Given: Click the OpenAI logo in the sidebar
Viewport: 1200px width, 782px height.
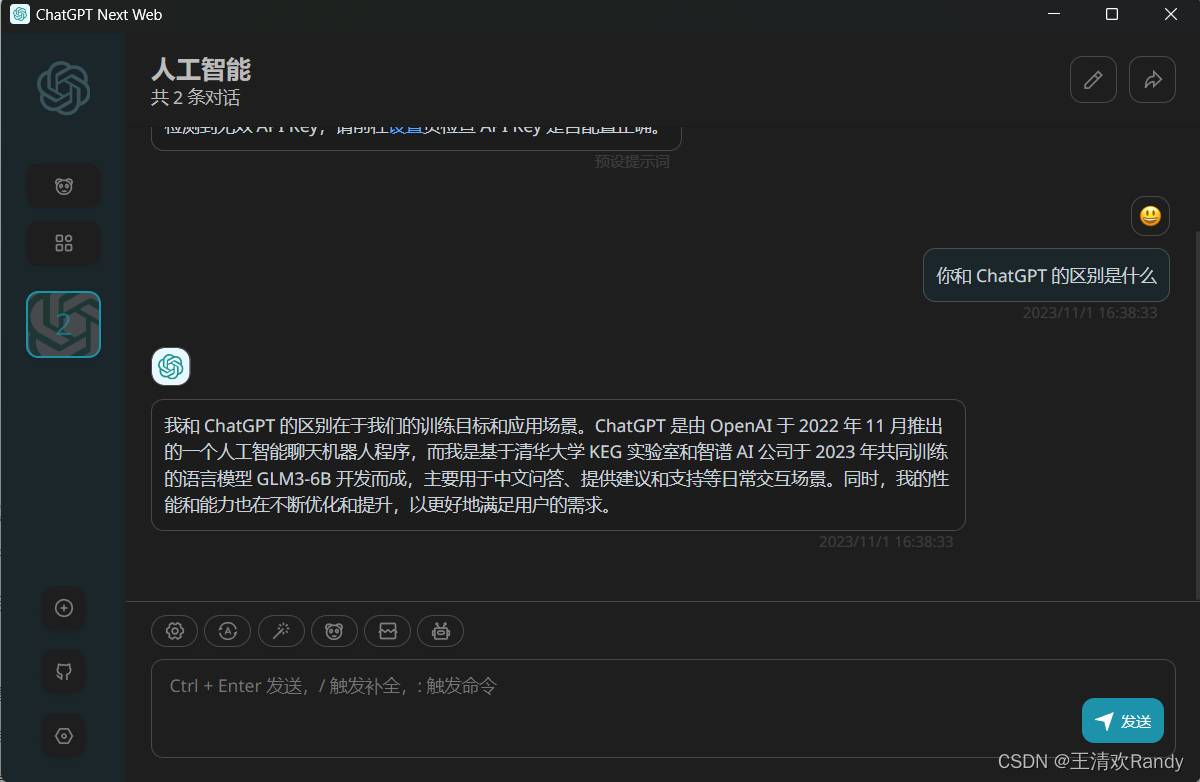Looking at the screenshot, I should (64, 88).
